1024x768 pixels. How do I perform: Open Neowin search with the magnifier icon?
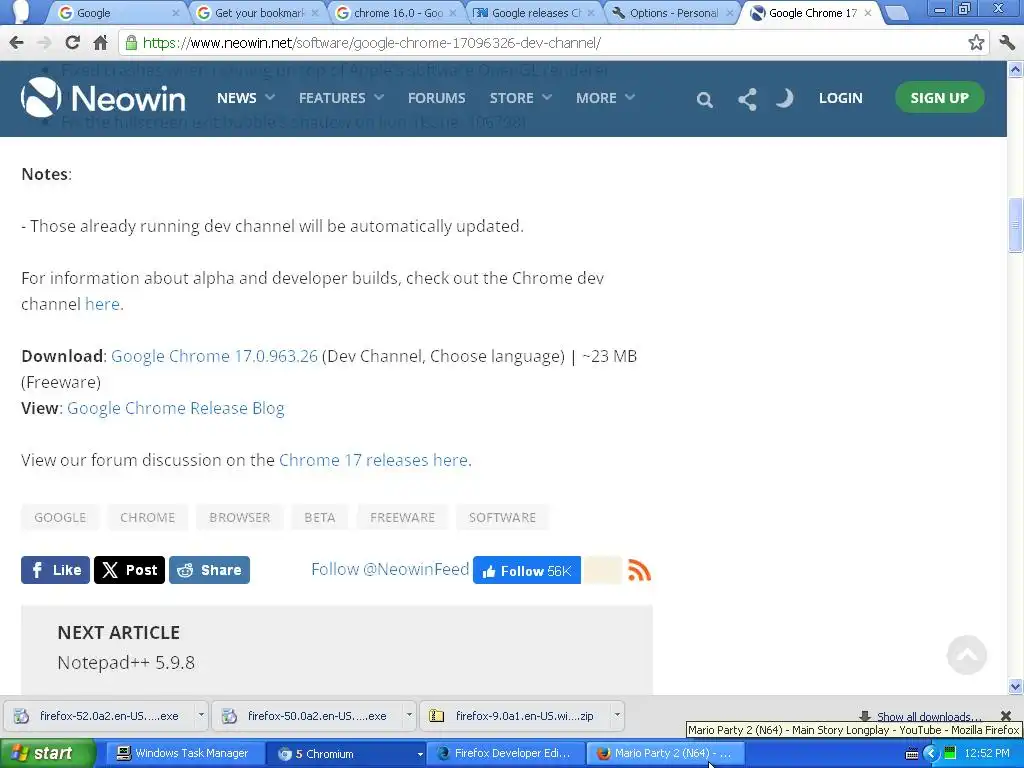point(704,99)
